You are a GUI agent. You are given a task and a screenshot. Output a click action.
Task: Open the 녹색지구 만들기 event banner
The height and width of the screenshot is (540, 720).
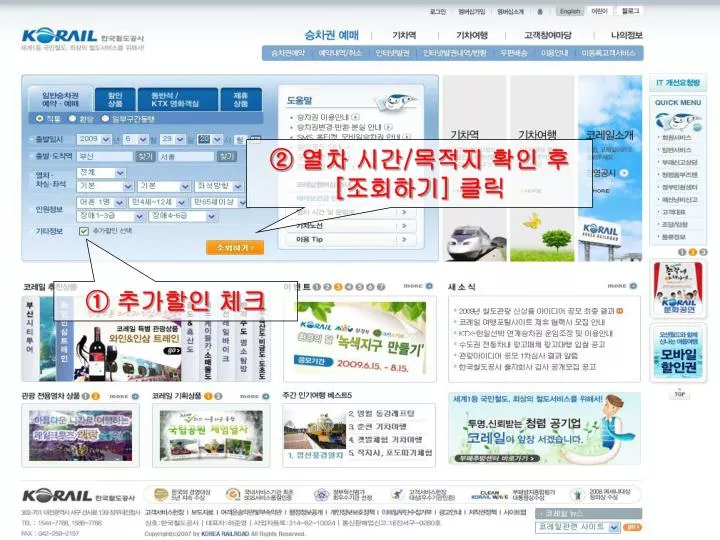360,339
